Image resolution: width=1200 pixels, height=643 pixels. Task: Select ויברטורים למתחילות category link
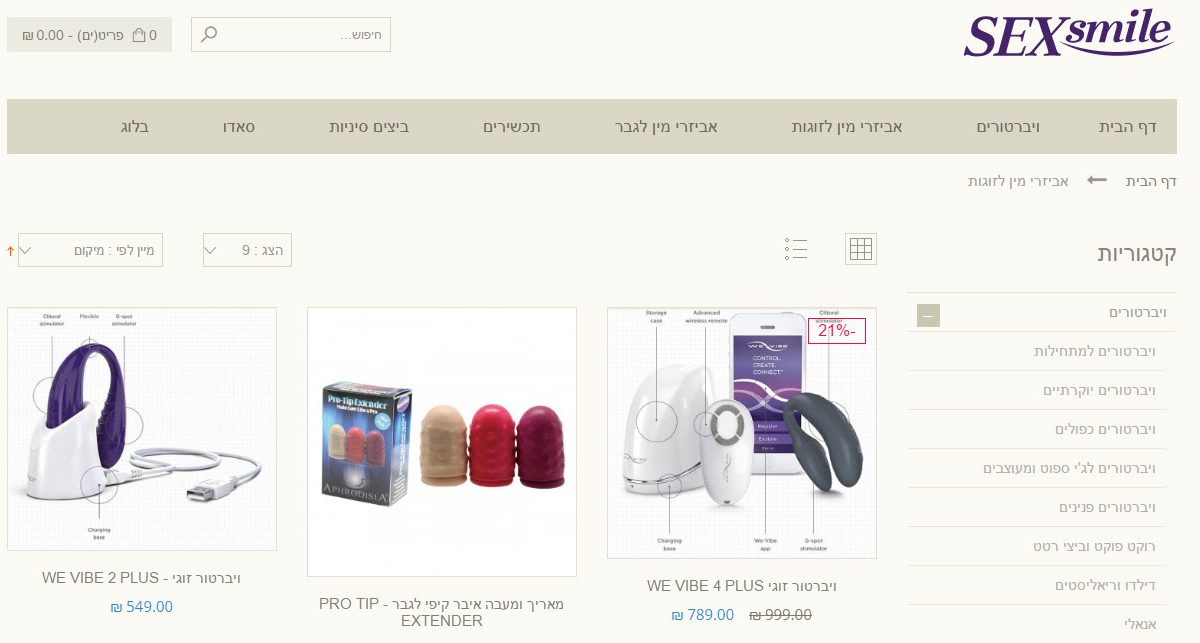click(x=1094, y=351)
